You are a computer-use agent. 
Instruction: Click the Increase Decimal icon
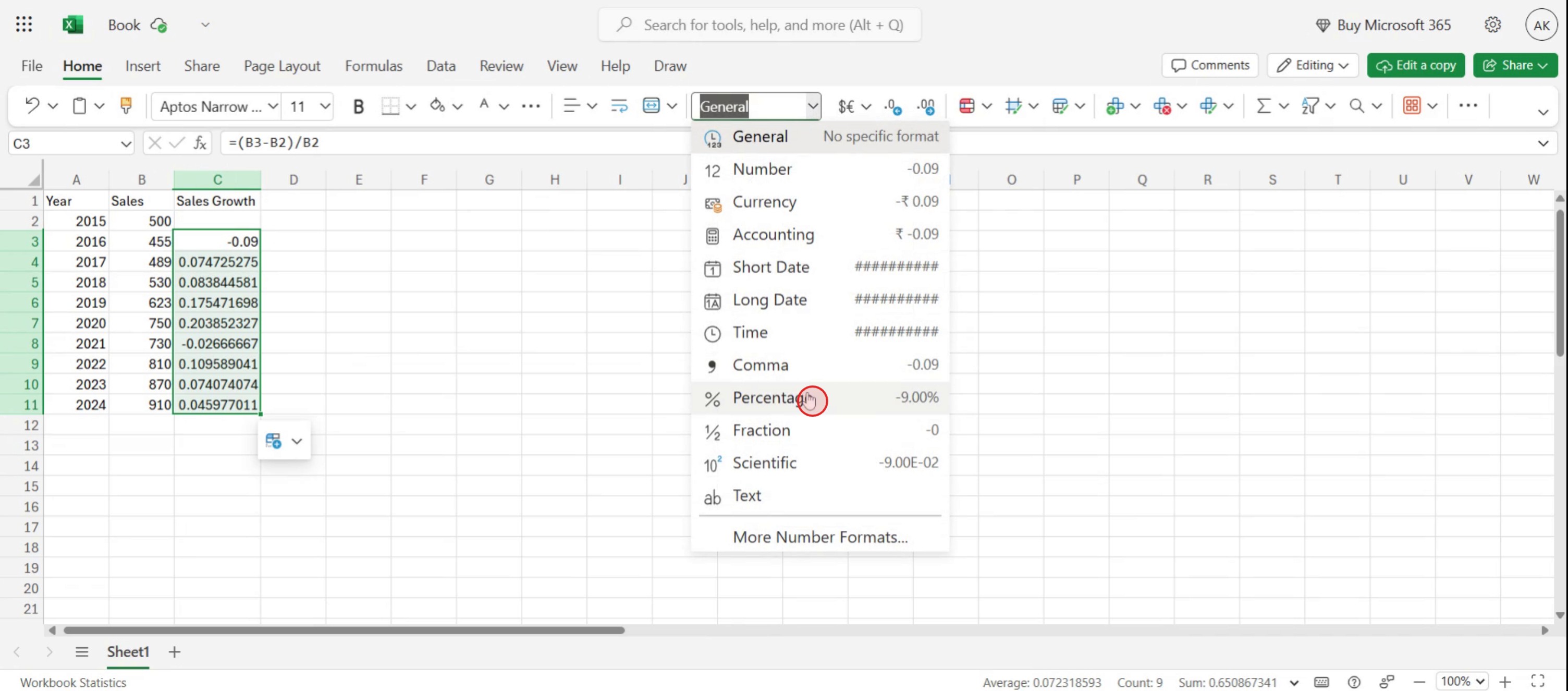(x=892, y=106)
